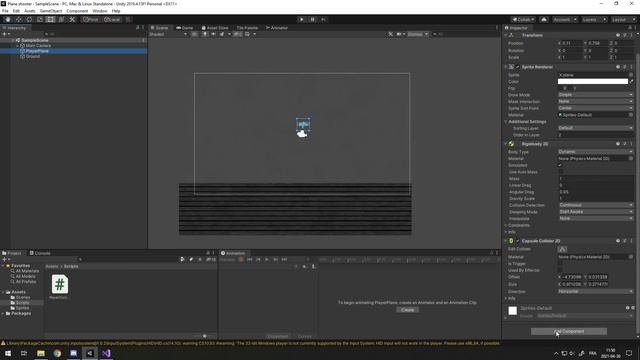Open the Component menu
Viewport: 640px width, 360px height.
[77, 11]
